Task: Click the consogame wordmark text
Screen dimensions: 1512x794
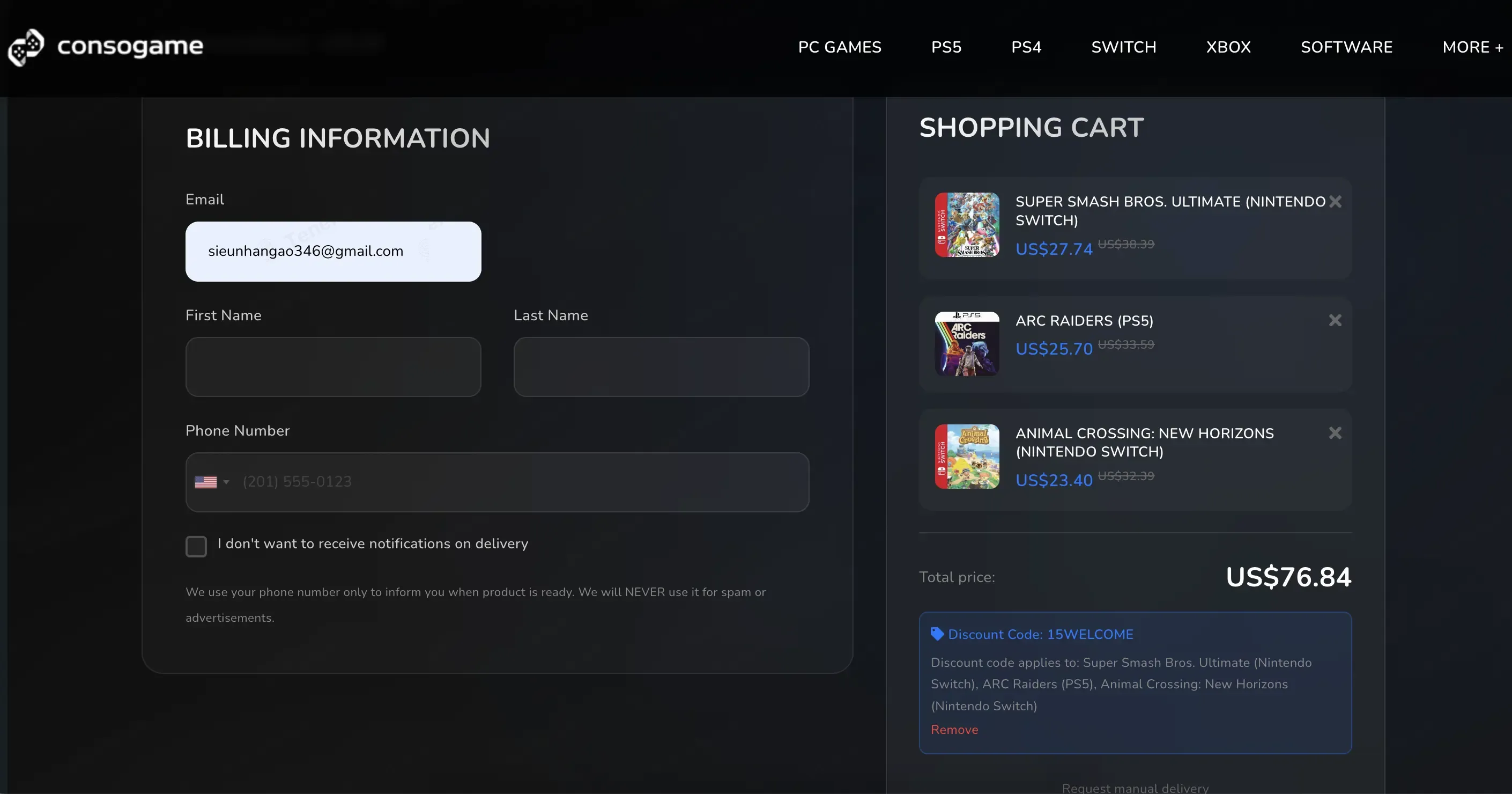Action: [x=130, y=46]
